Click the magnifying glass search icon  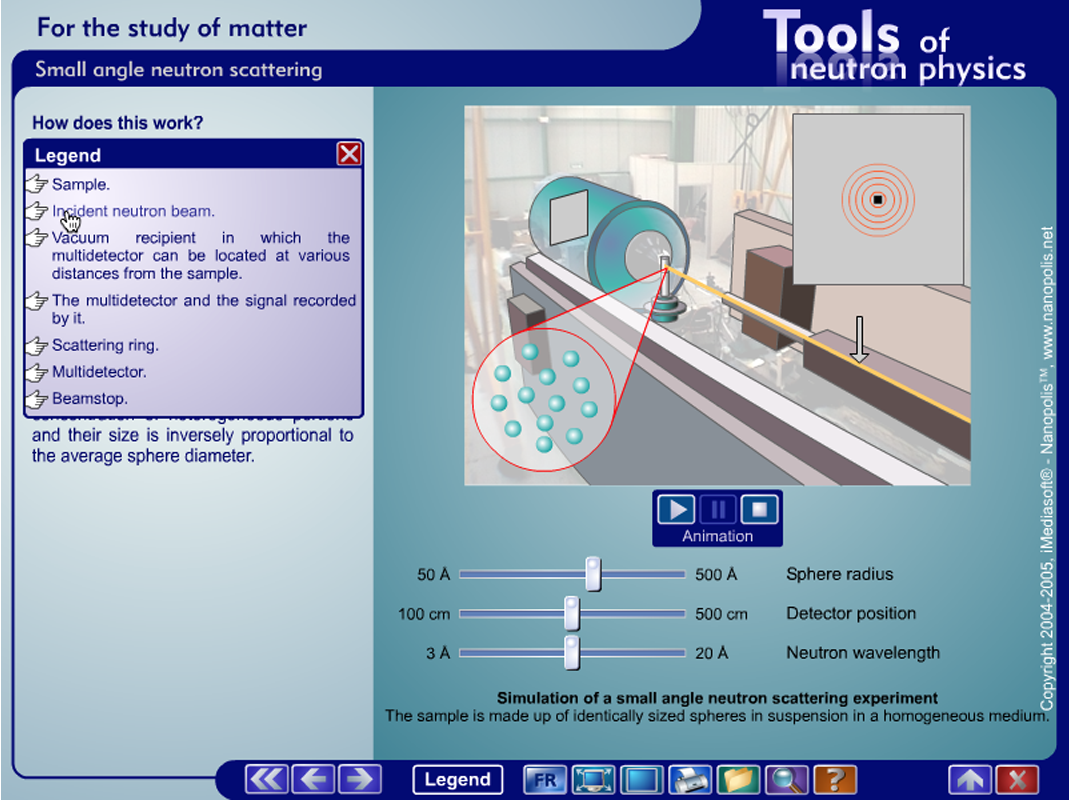tap(785, 780)
